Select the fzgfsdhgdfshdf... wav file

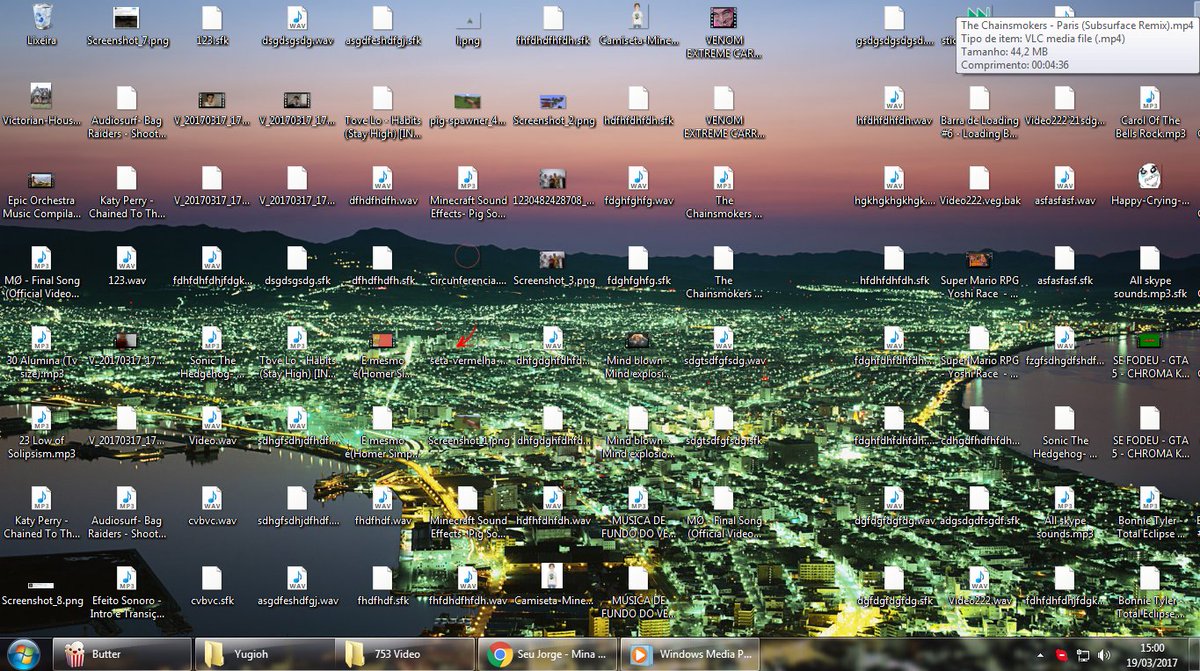pyautogui.click(x=1064, y=345)
